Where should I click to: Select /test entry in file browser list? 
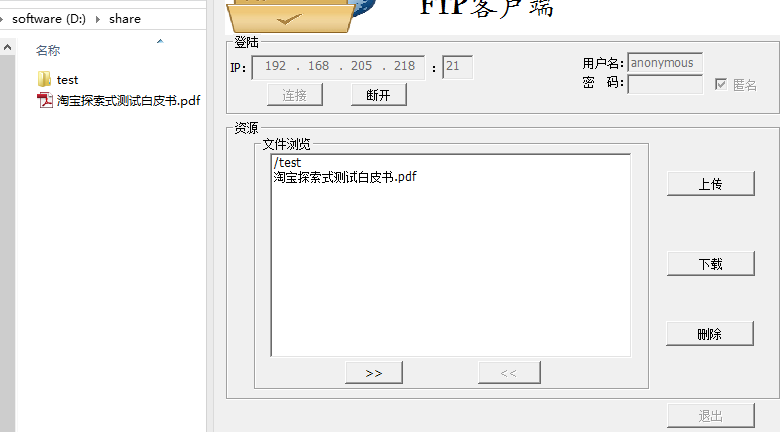coord(288,163)
